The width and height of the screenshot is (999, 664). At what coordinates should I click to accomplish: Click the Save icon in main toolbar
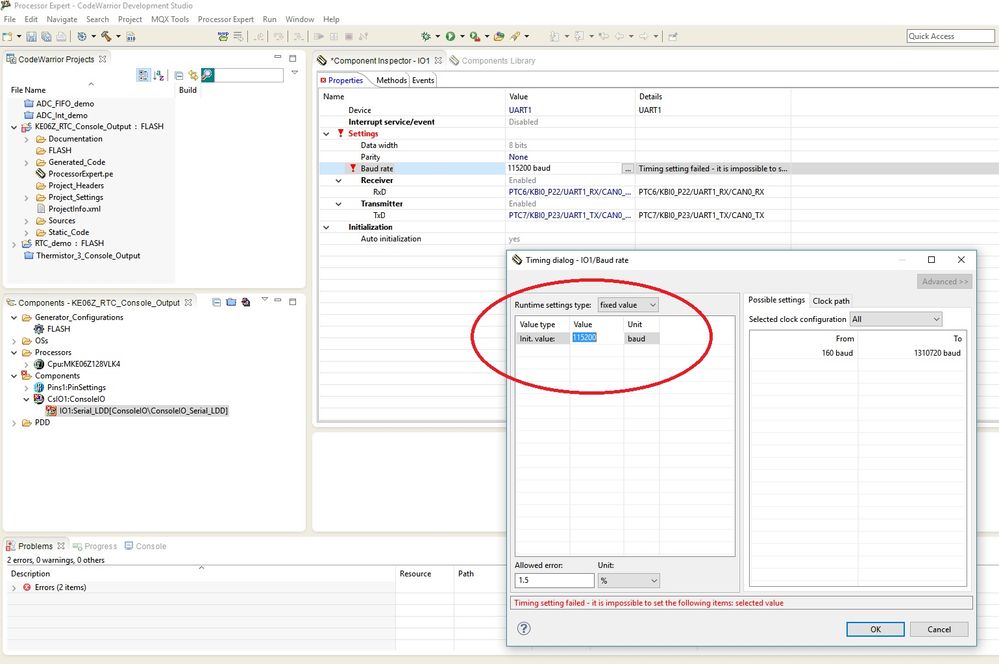click(31, 36)
